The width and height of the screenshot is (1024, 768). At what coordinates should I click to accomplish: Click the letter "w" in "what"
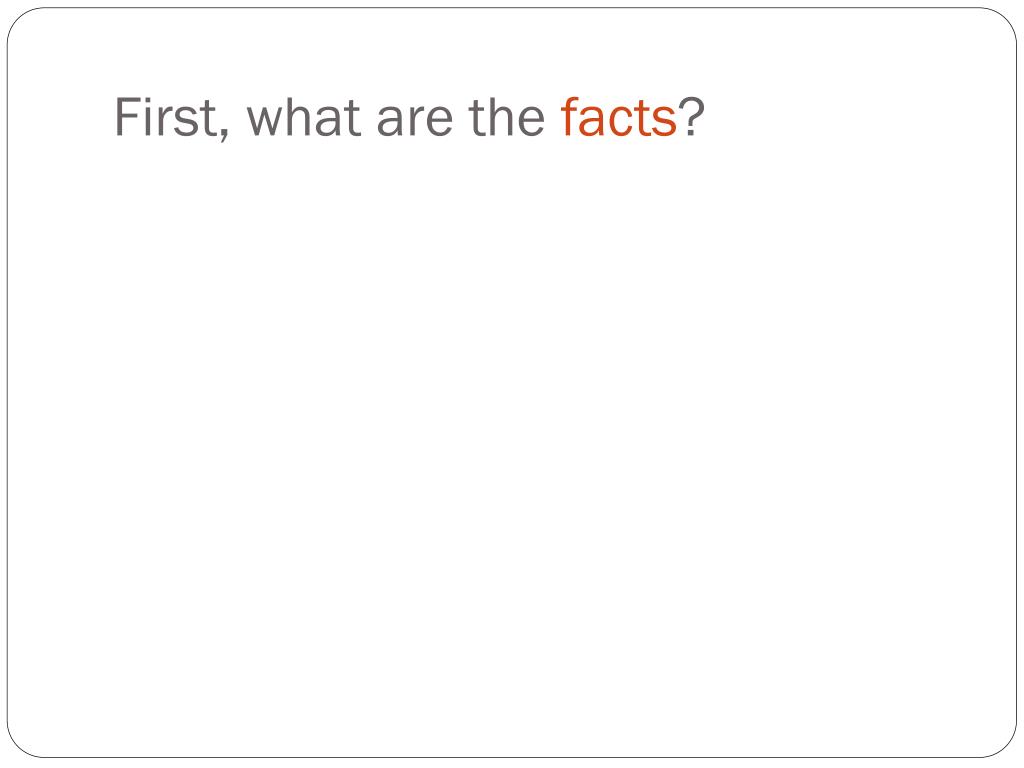(265, 122)
